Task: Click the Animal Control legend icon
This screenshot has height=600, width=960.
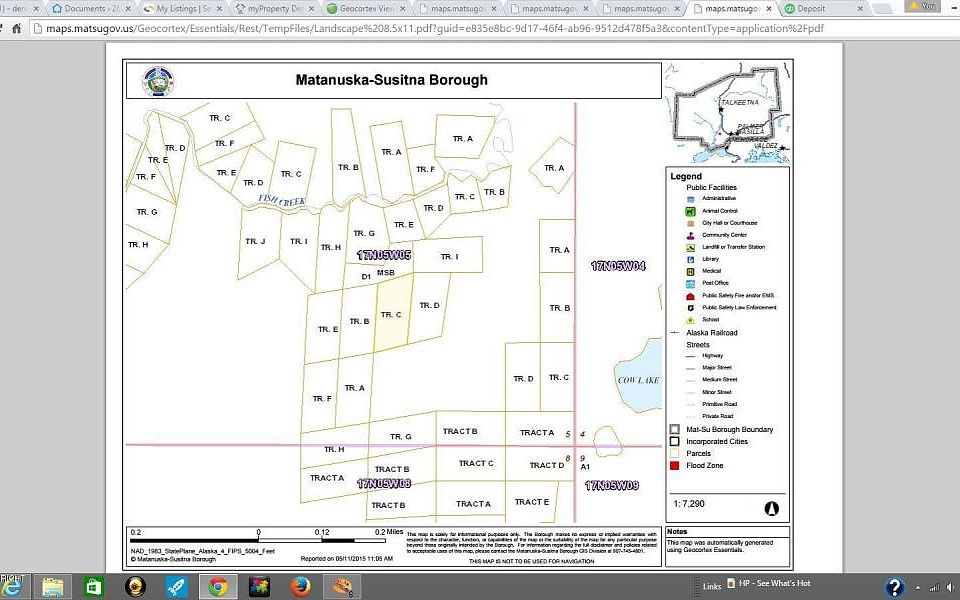Action: point(690,211)
